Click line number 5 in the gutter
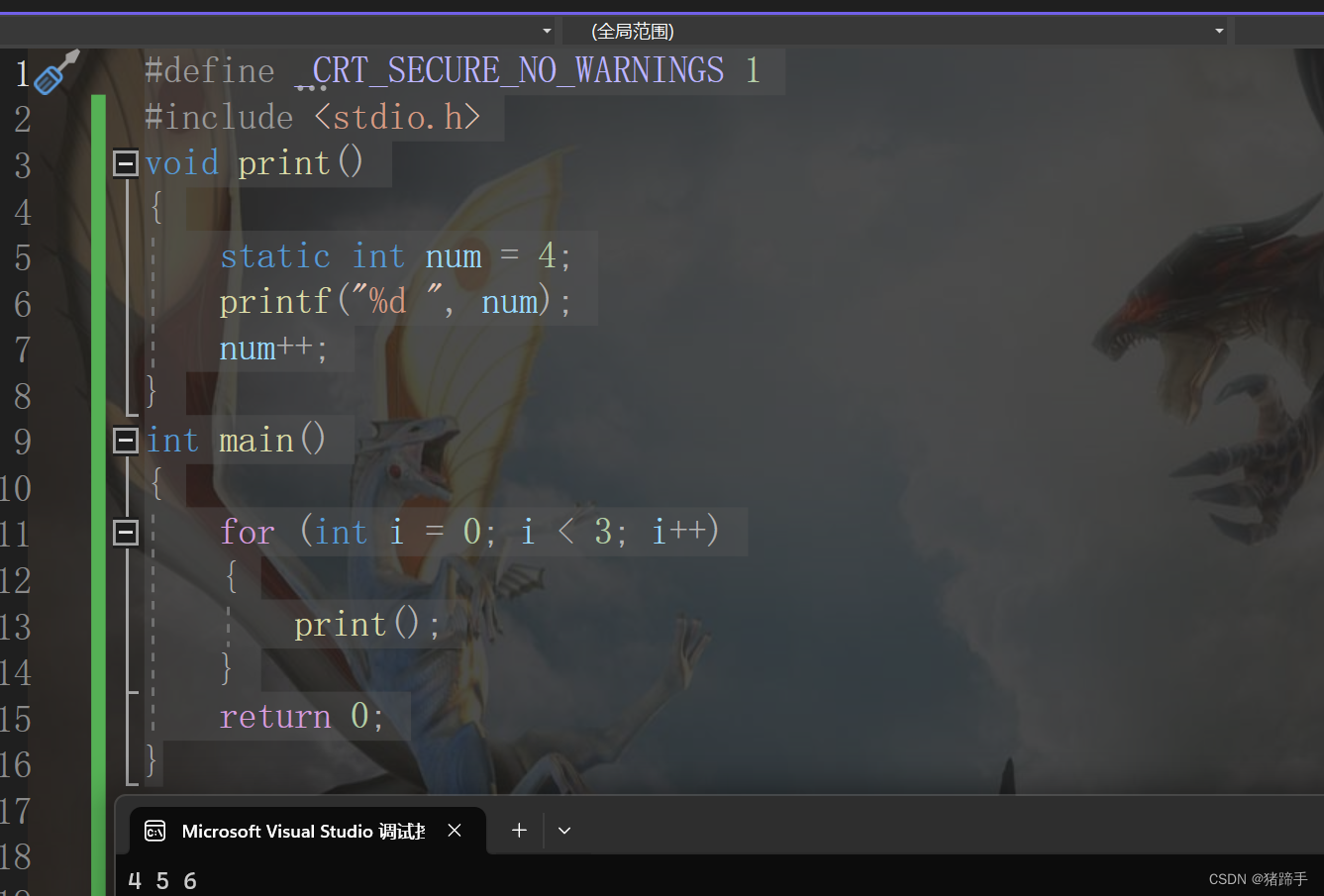Viewport: 1324px width, 896px height. [x=22, y=257]
